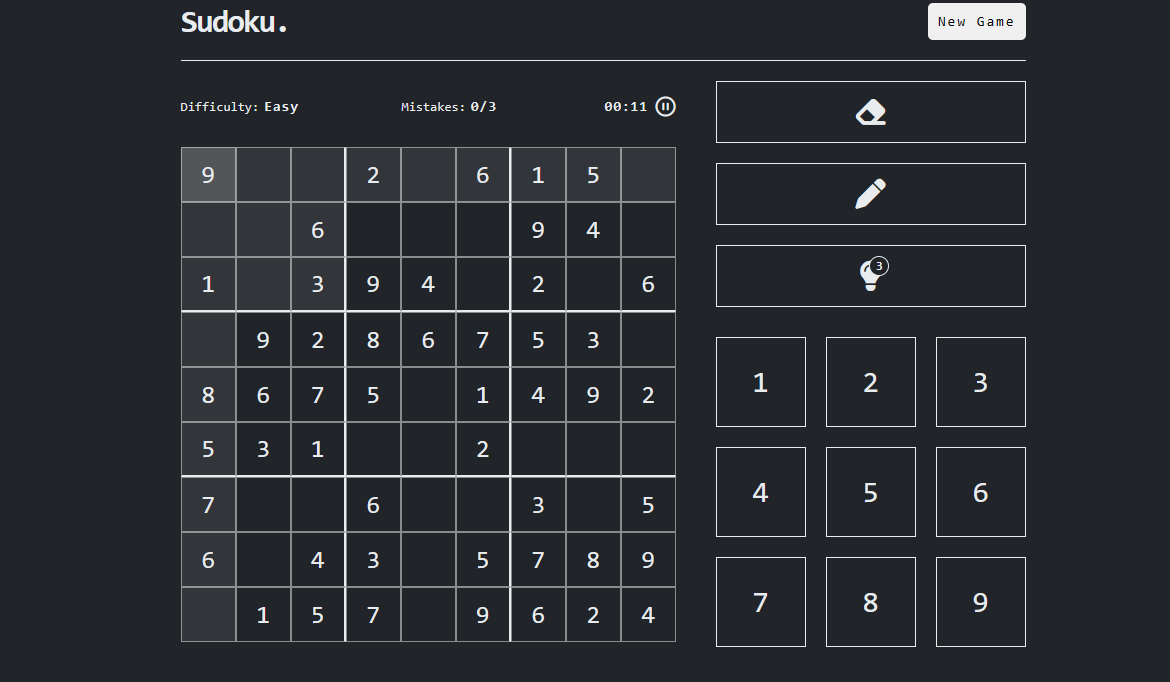
Task: Click the Easy difficulty label
Action: tap(280, 106)
